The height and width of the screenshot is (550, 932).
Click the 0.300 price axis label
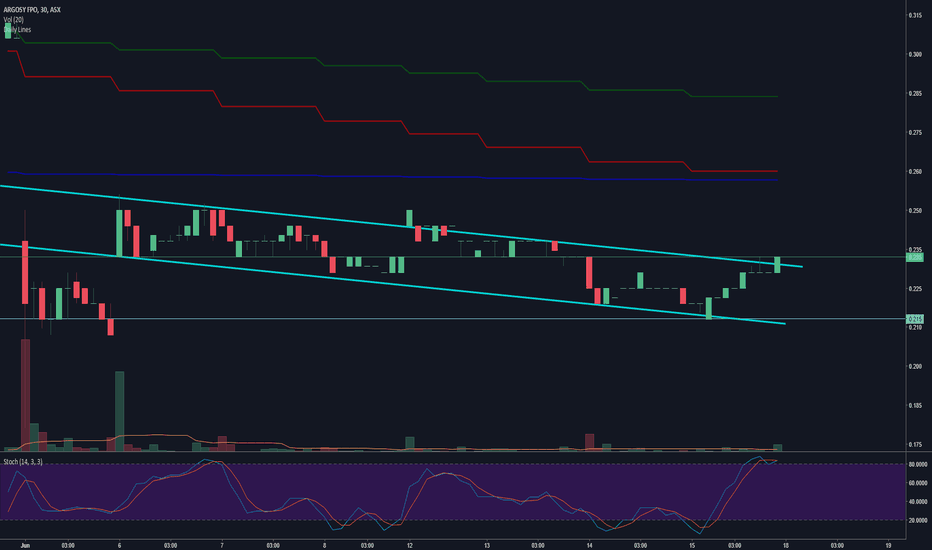(x=915, y=54)
